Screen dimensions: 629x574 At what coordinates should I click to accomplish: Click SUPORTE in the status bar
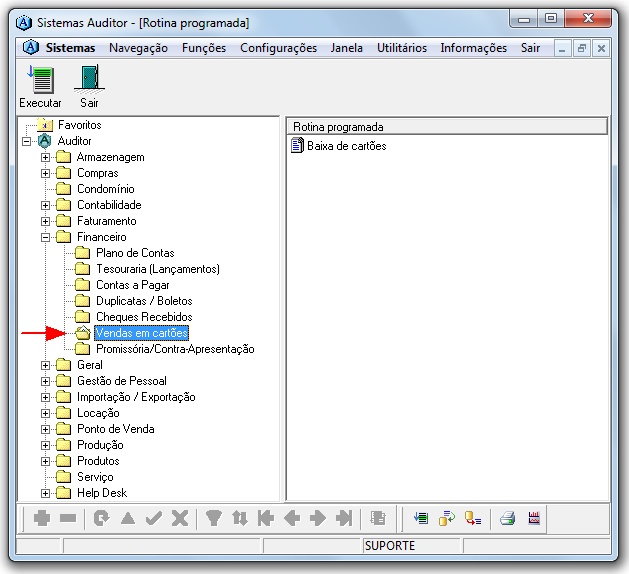click(x=390, y=546)
